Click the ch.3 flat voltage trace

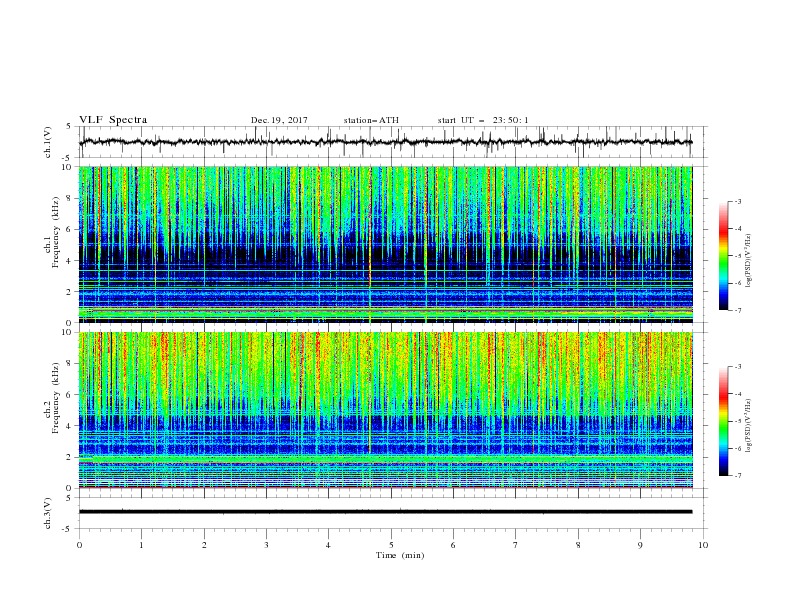click(385, 512)
